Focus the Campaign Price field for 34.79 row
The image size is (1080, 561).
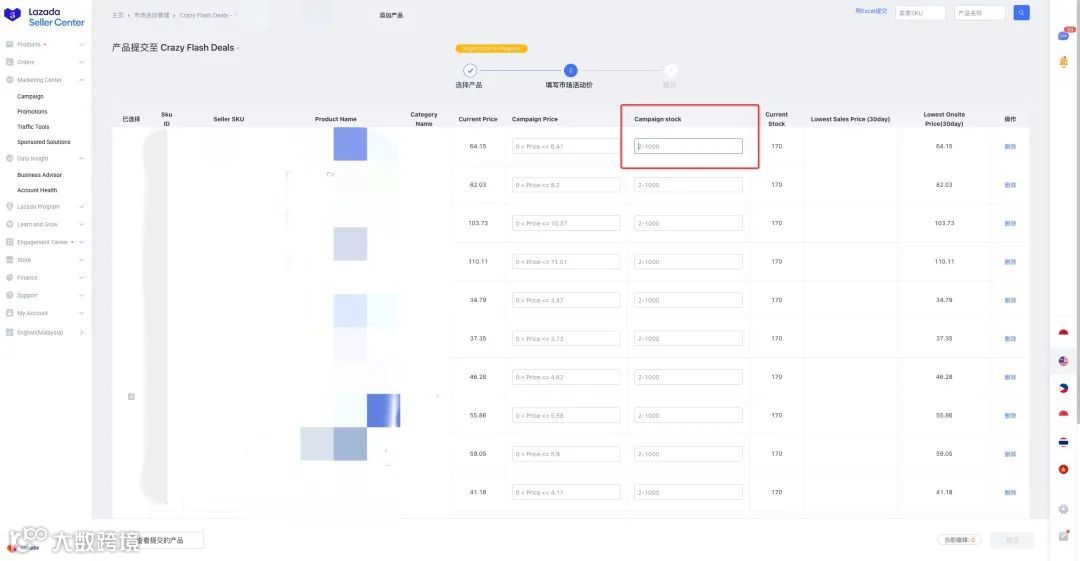(565, 300)
